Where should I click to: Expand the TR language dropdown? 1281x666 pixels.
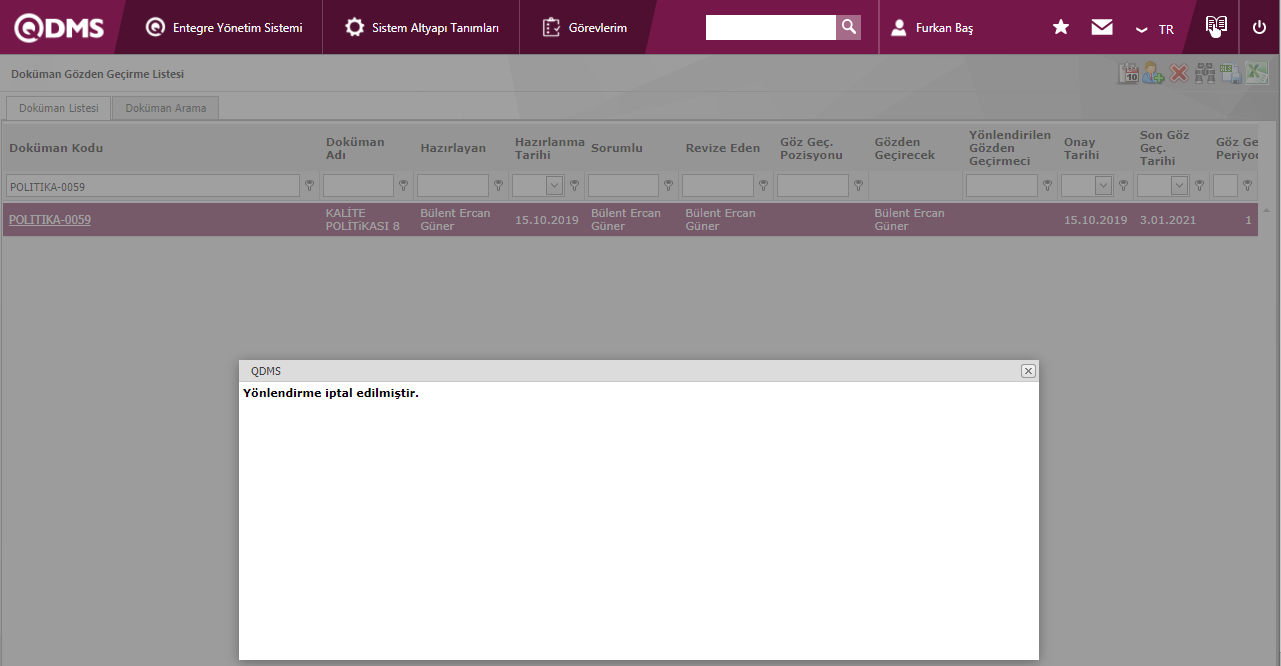1155,29
